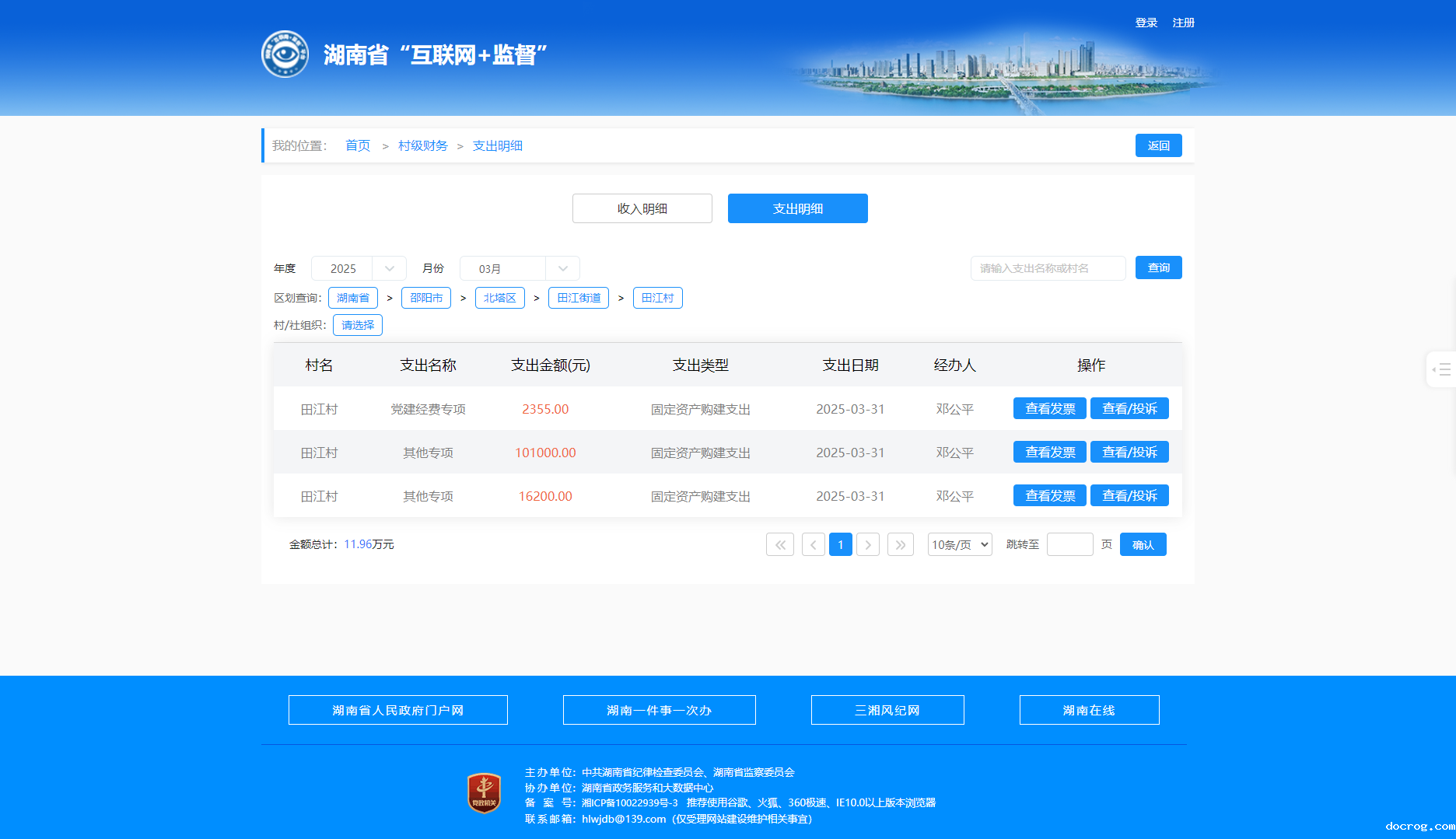Click the 返回 button
Screen dimensions: 1456x839
[x=1158, y=145]
